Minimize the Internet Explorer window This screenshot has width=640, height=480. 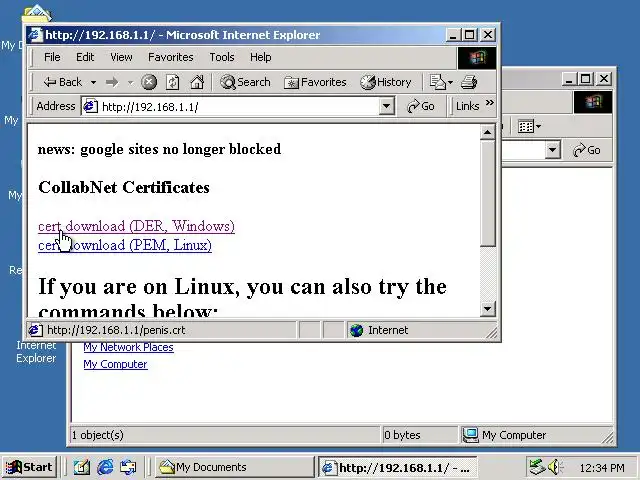coord(453,35)
